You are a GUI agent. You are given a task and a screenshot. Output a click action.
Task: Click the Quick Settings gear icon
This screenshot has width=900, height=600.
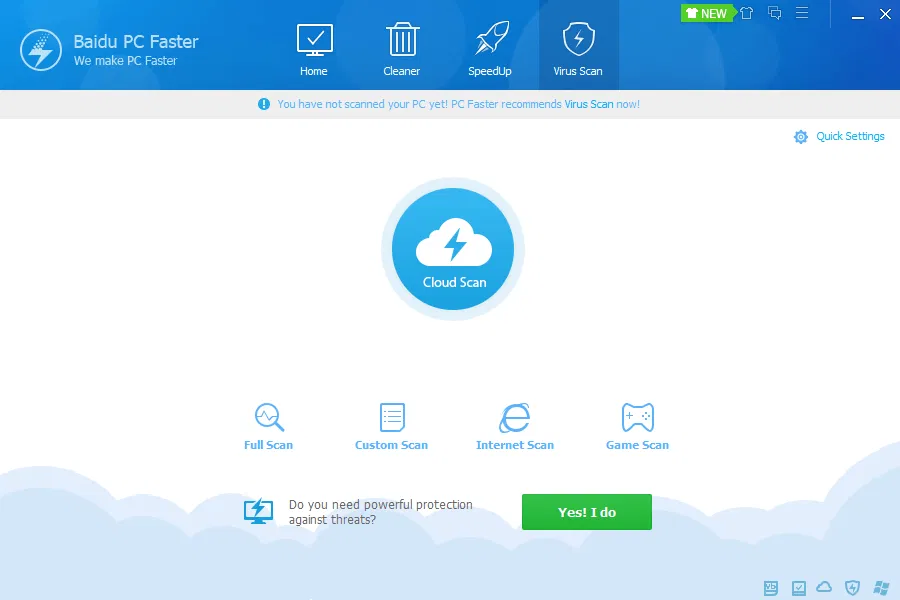(x=801, y=137)
